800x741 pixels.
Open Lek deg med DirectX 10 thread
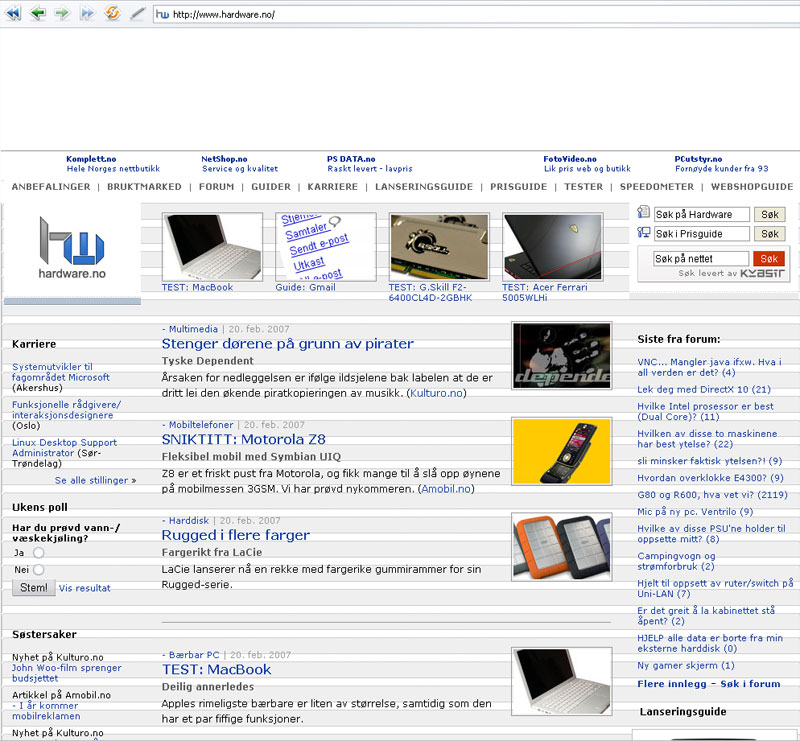(704, 389)
